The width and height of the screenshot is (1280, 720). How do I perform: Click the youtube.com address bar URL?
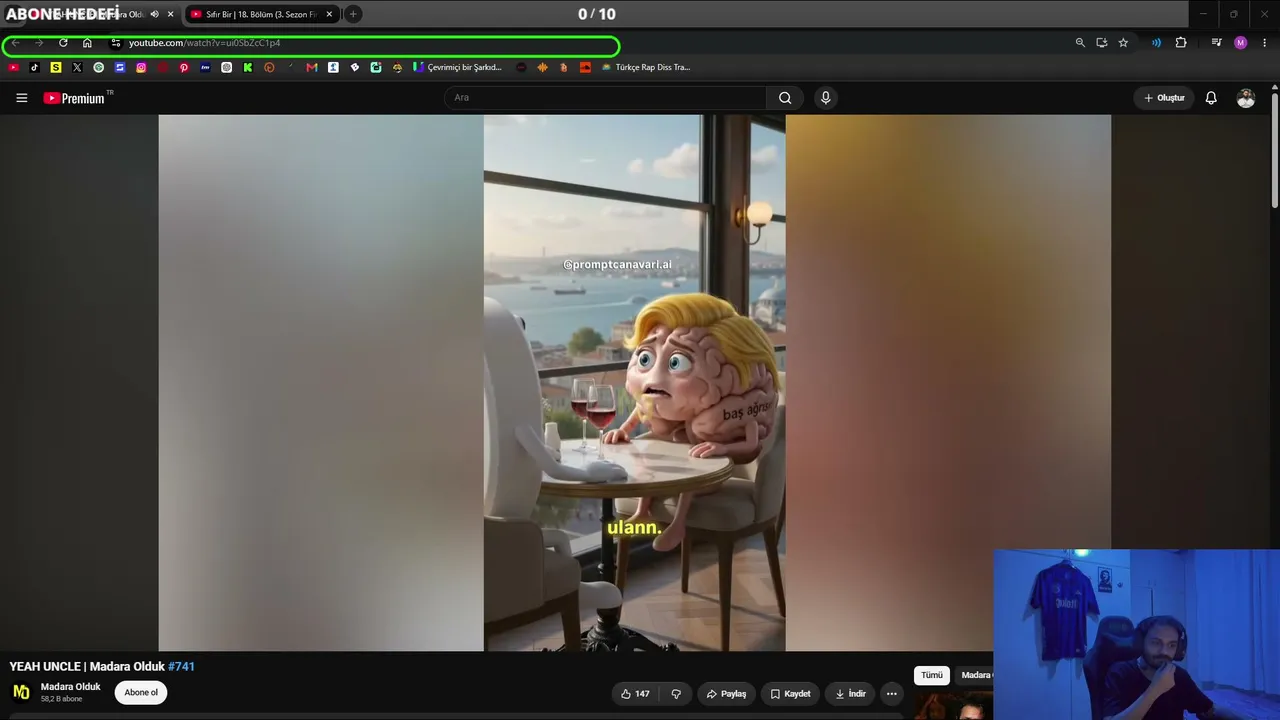[x=204, y=43]
